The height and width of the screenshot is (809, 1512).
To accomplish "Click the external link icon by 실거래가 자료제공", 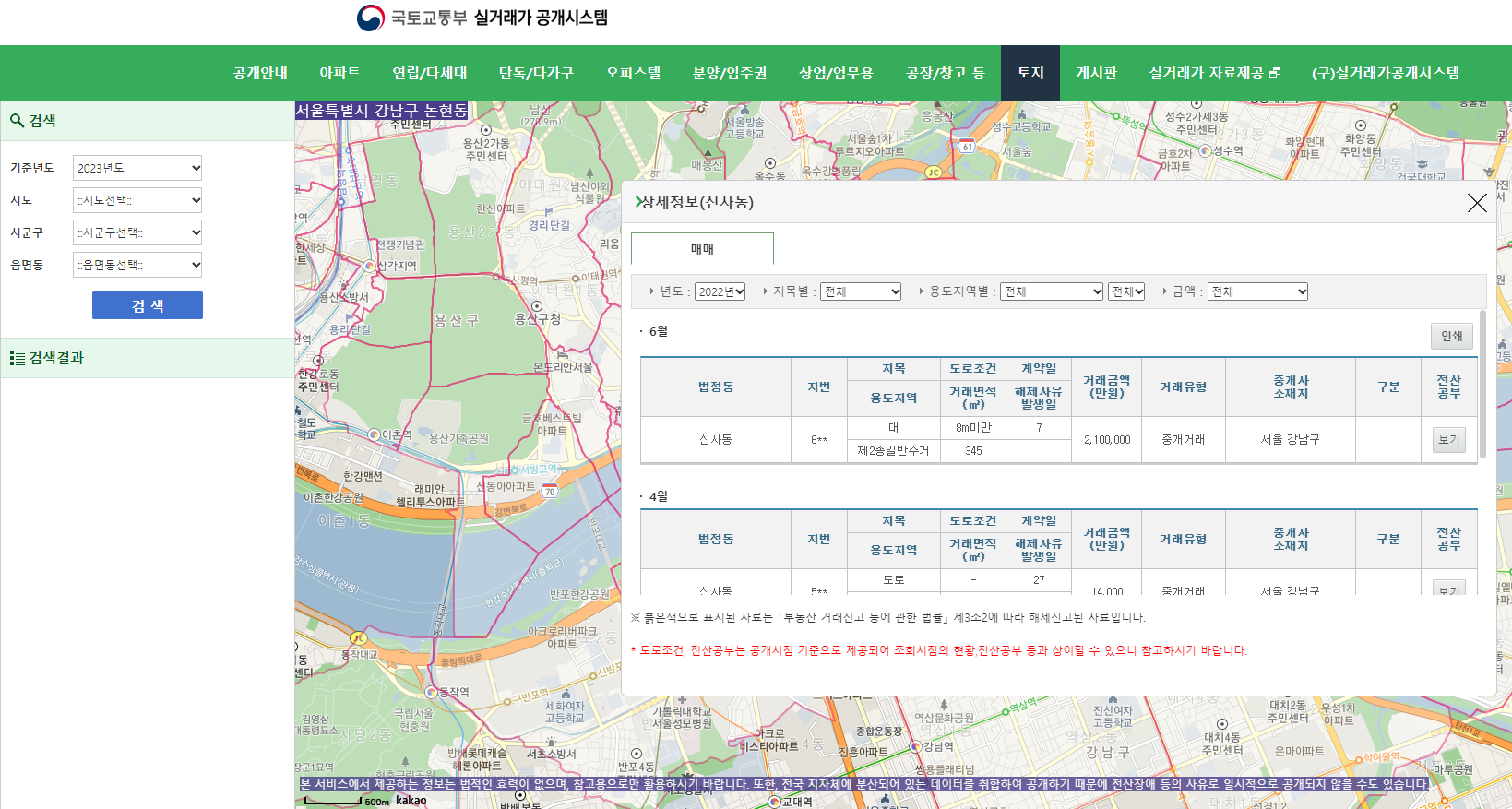I will pos(1275,73).
